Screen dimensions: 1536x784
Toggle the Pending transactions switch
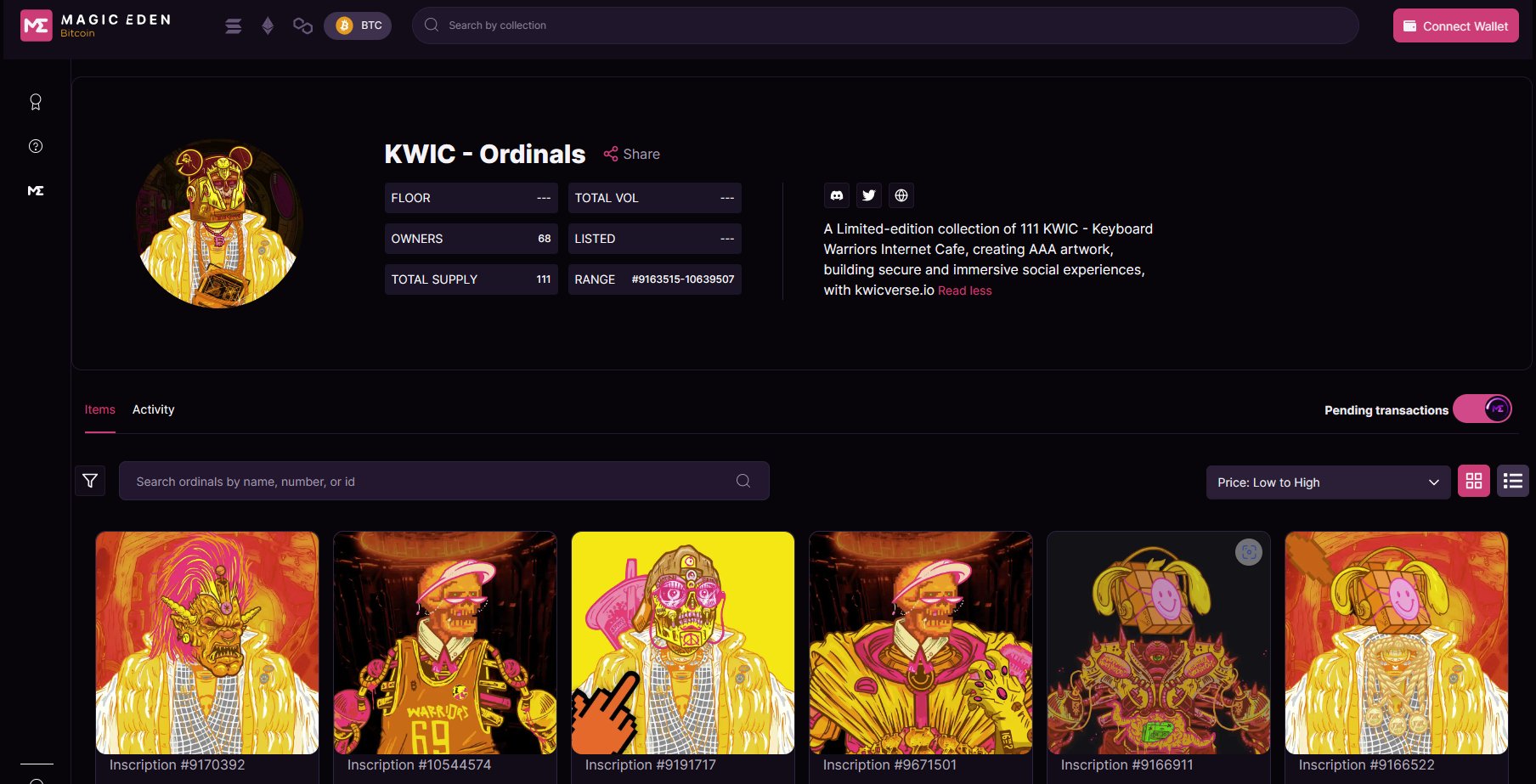tap(1482, 409)
